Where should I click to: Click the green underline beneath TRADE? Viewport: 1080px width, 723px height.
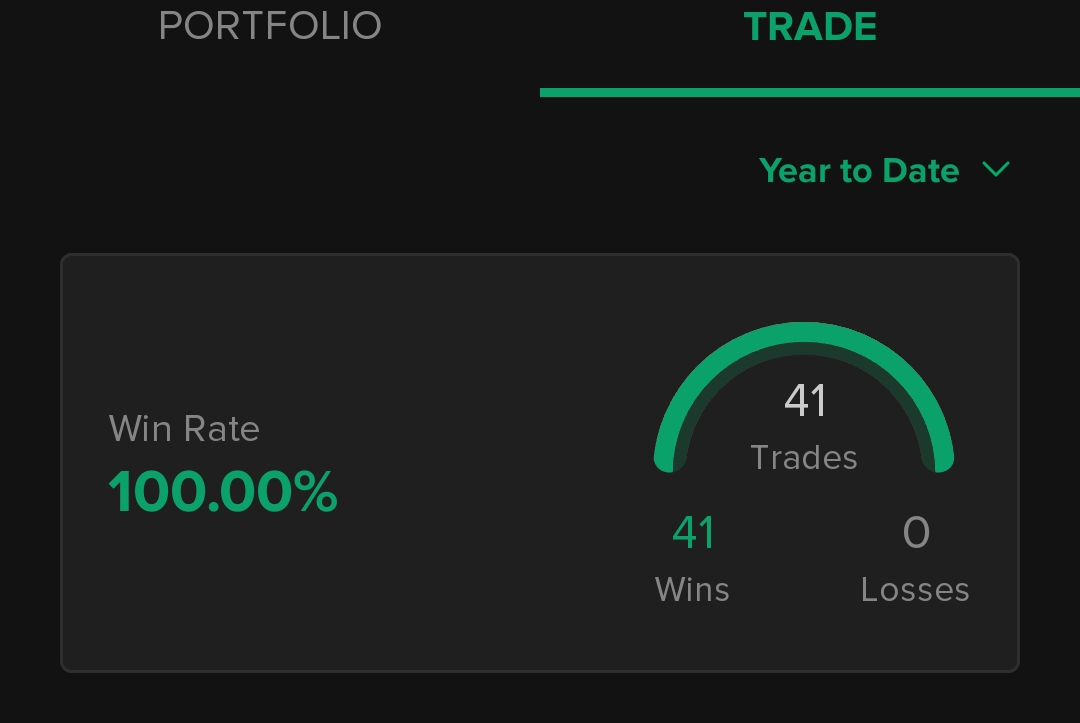pyautogui.click(x=810, y=92)
